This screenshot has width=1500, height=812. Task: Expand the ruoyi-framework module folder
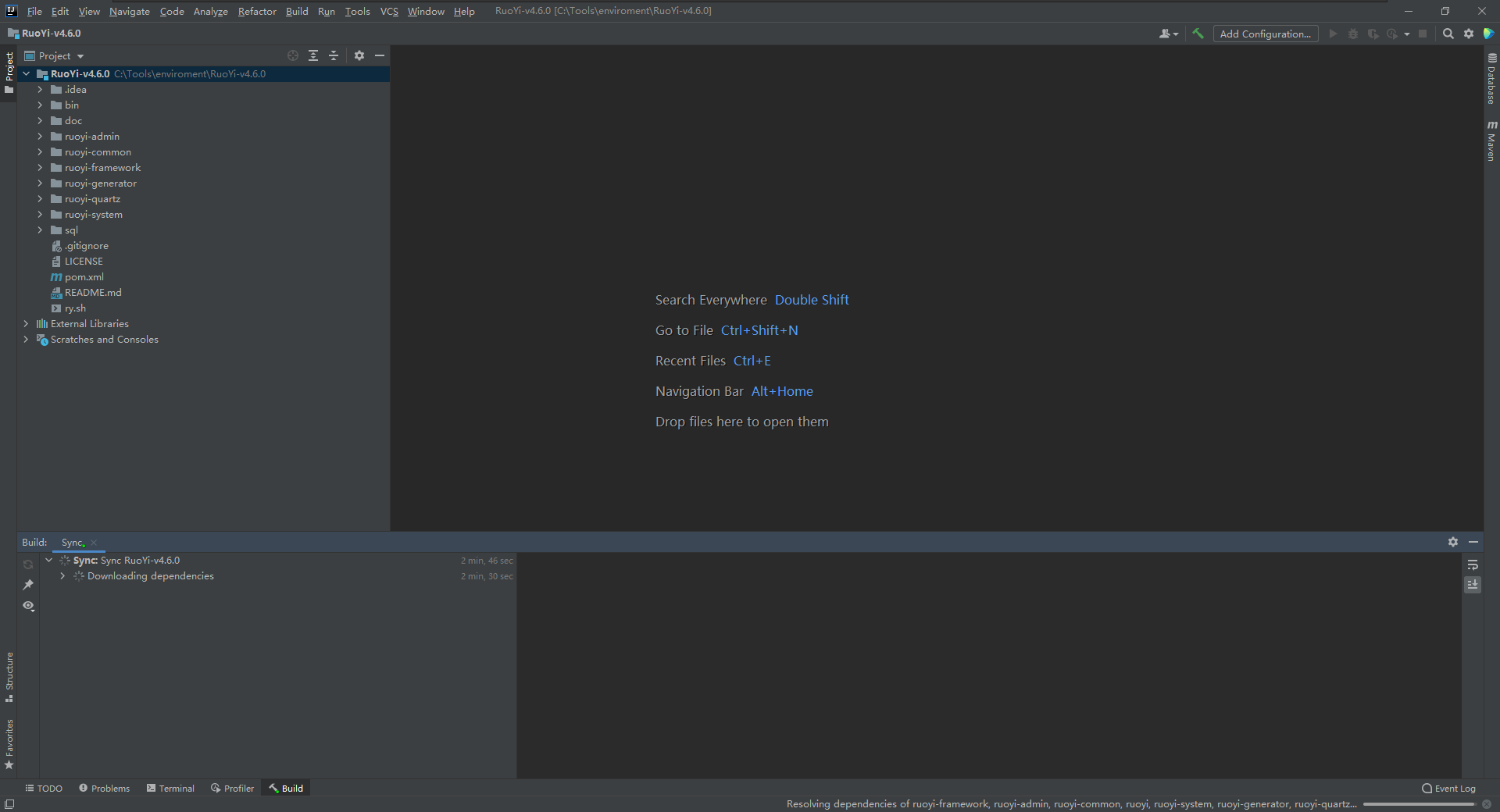click(x=40, y=168)
